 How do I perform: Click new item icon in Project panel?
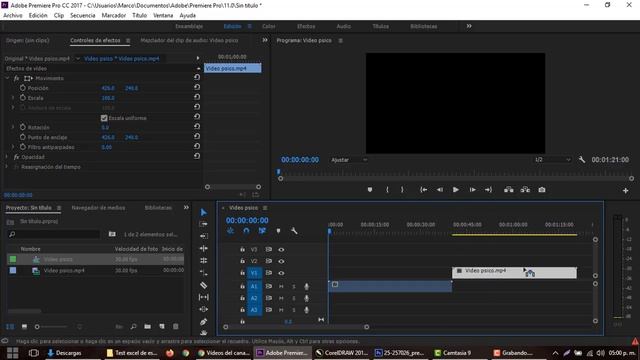point(162,327)
